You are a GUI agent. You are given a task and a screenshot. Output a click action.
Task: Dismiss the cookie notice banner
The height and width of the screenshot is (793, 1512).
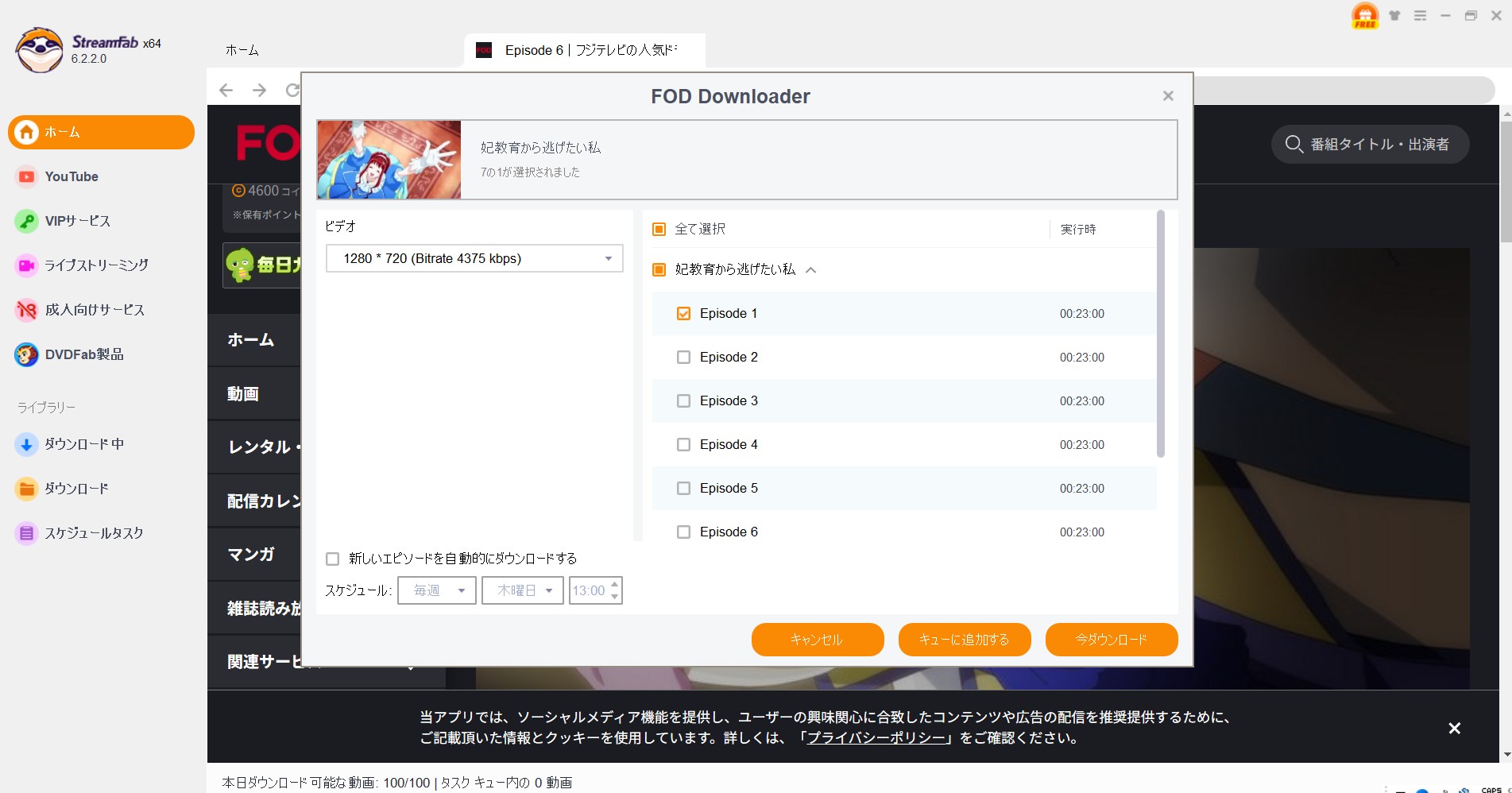point(1454,728)
